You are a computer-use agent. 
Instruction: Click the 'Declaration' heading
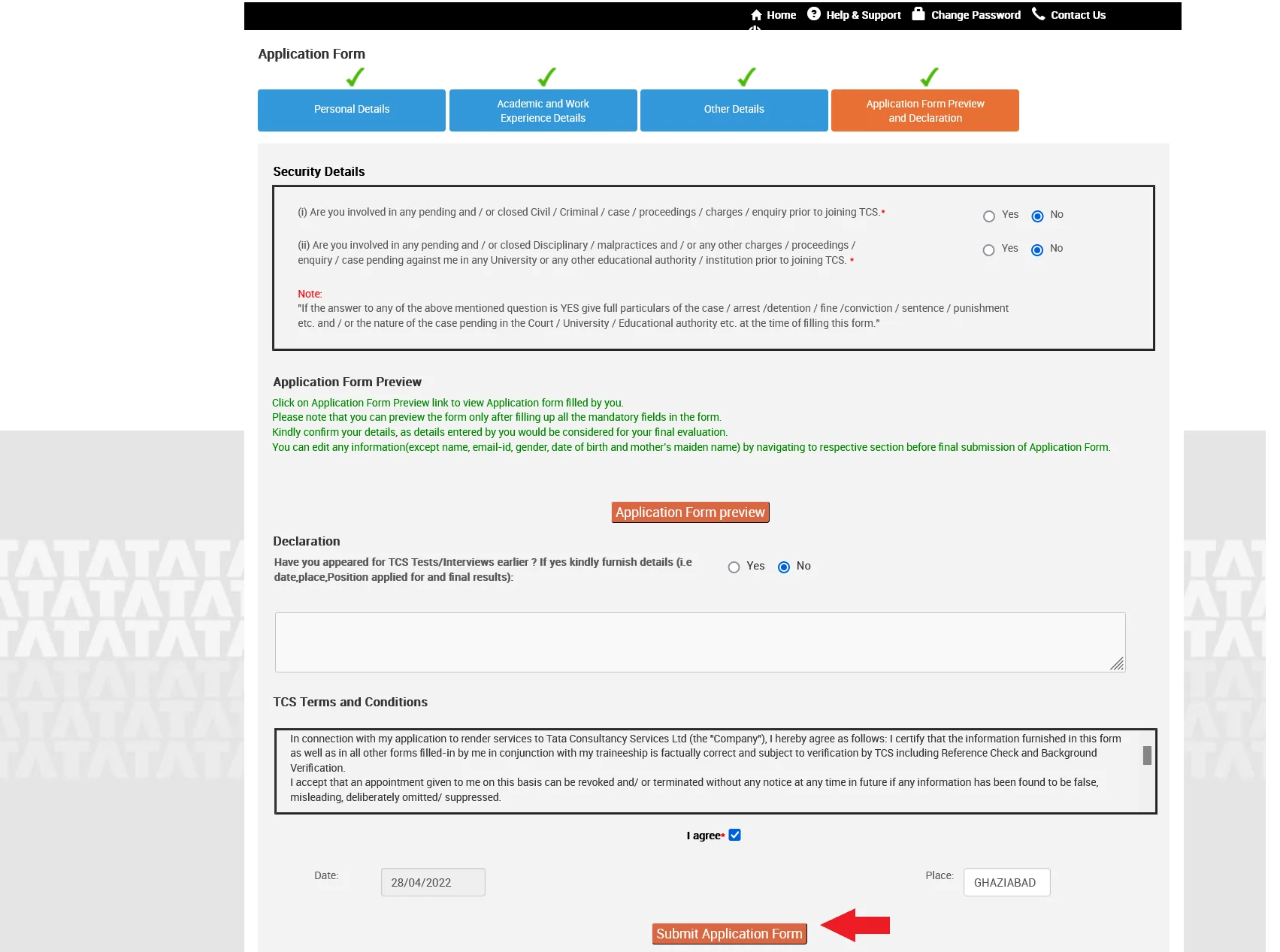coord(307,541)
